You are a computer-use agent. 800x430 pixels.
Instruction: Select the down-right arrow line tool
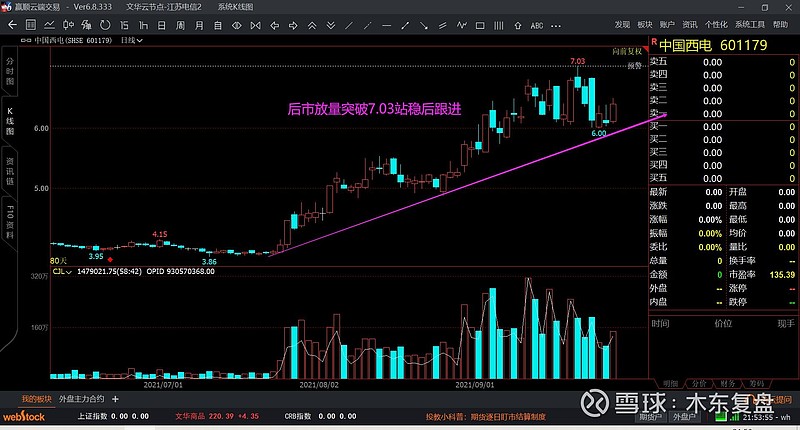(x=424, y=25)
